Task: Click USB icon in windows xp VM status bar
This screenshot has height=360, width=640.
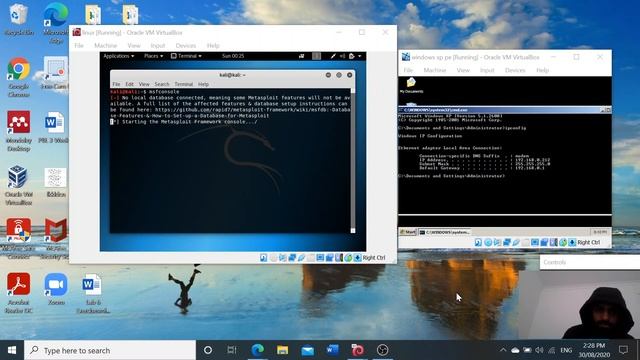Action: click(516, 242)
